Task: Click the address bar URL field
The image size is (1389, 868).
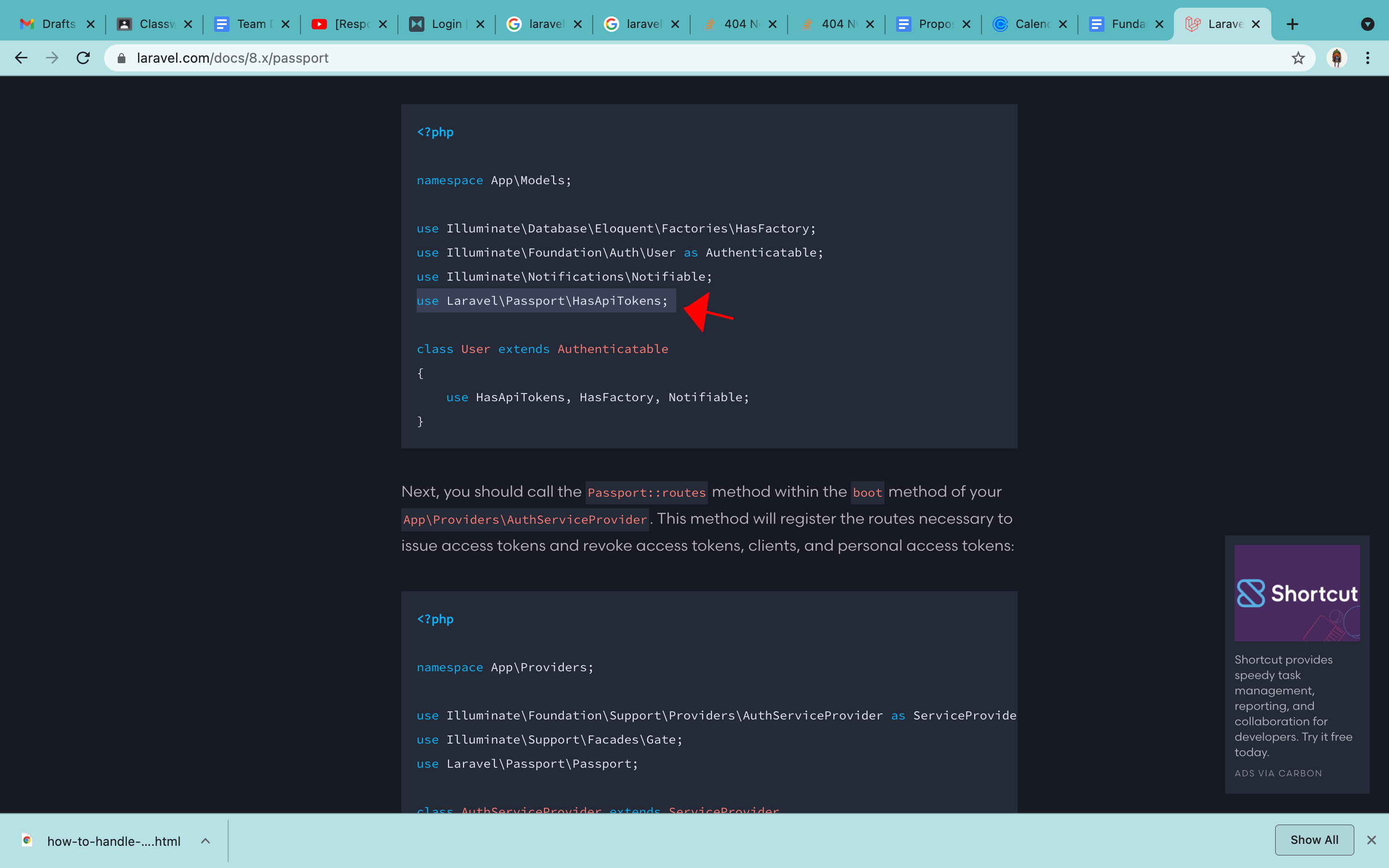Action: click(709, 58)
